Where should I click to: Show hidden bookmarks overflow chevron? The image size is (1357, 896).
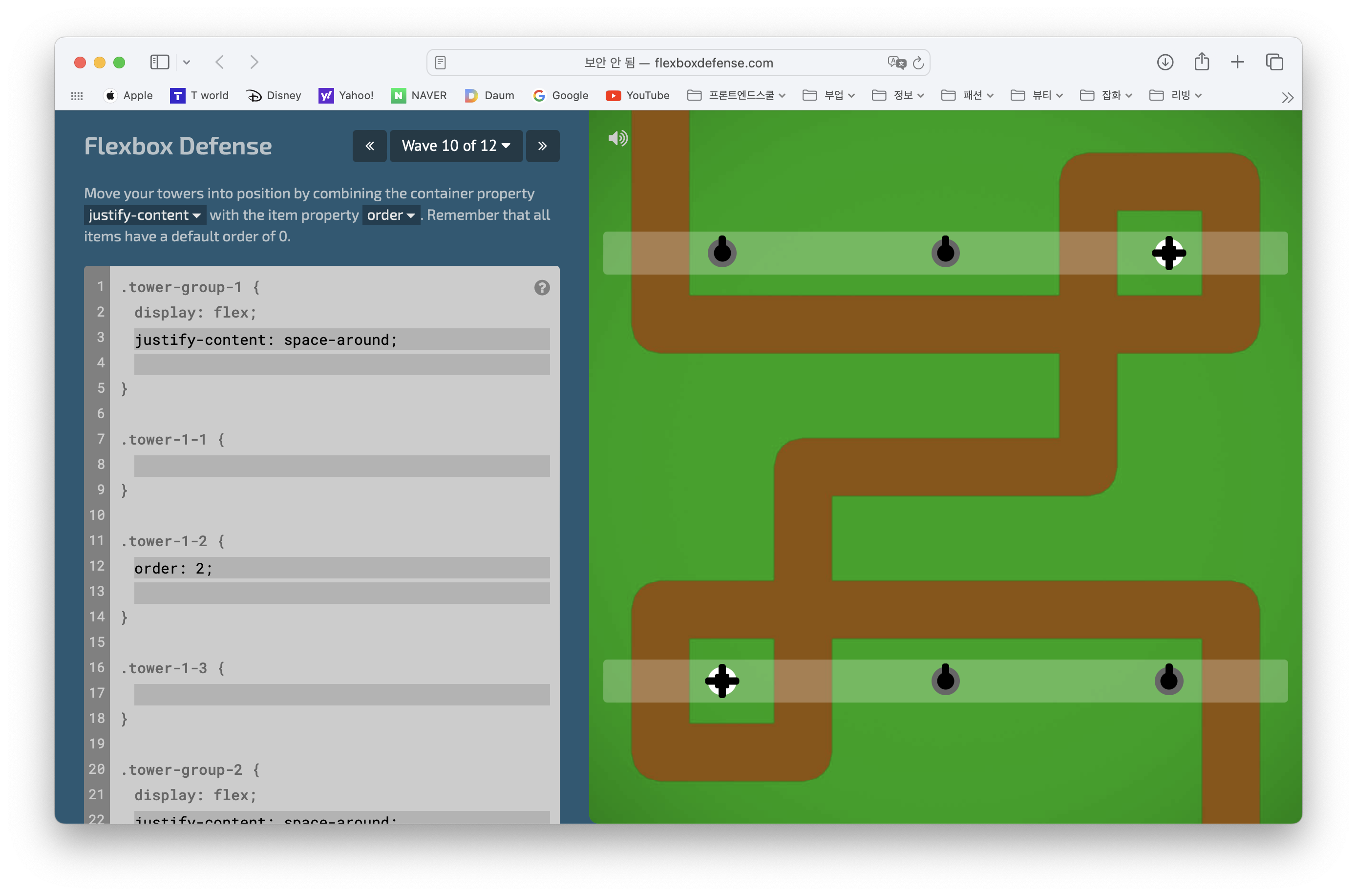(1287, 97)
